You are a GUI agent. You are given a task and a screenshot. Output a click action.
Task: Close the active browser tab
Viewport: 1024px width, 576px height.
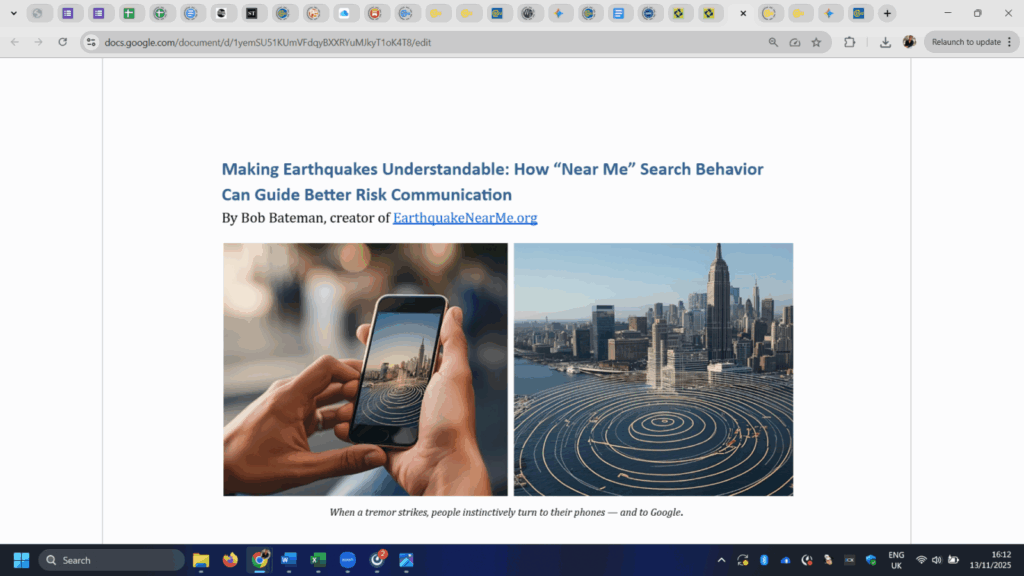tap(743, 13)
